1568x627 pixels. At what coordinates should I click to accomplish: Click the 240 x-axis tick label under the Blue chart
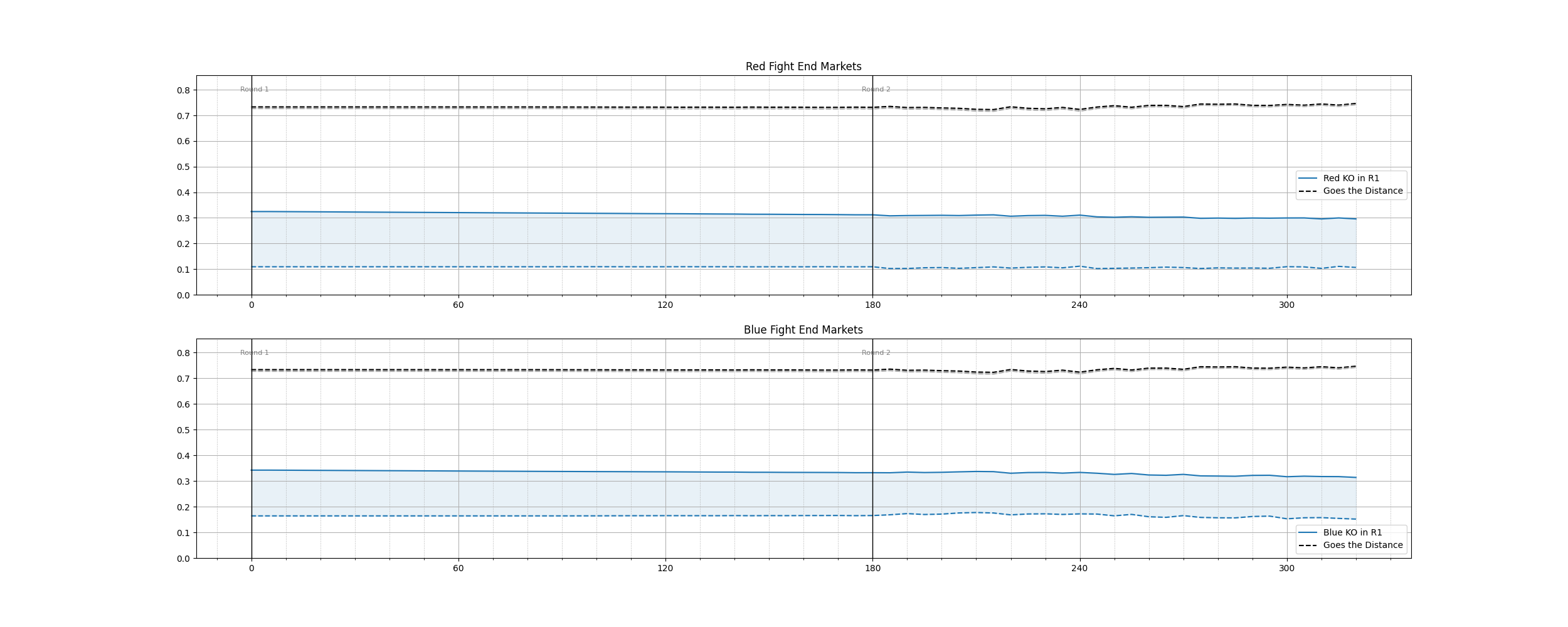pyautogui.click(x=1079, y=569)
